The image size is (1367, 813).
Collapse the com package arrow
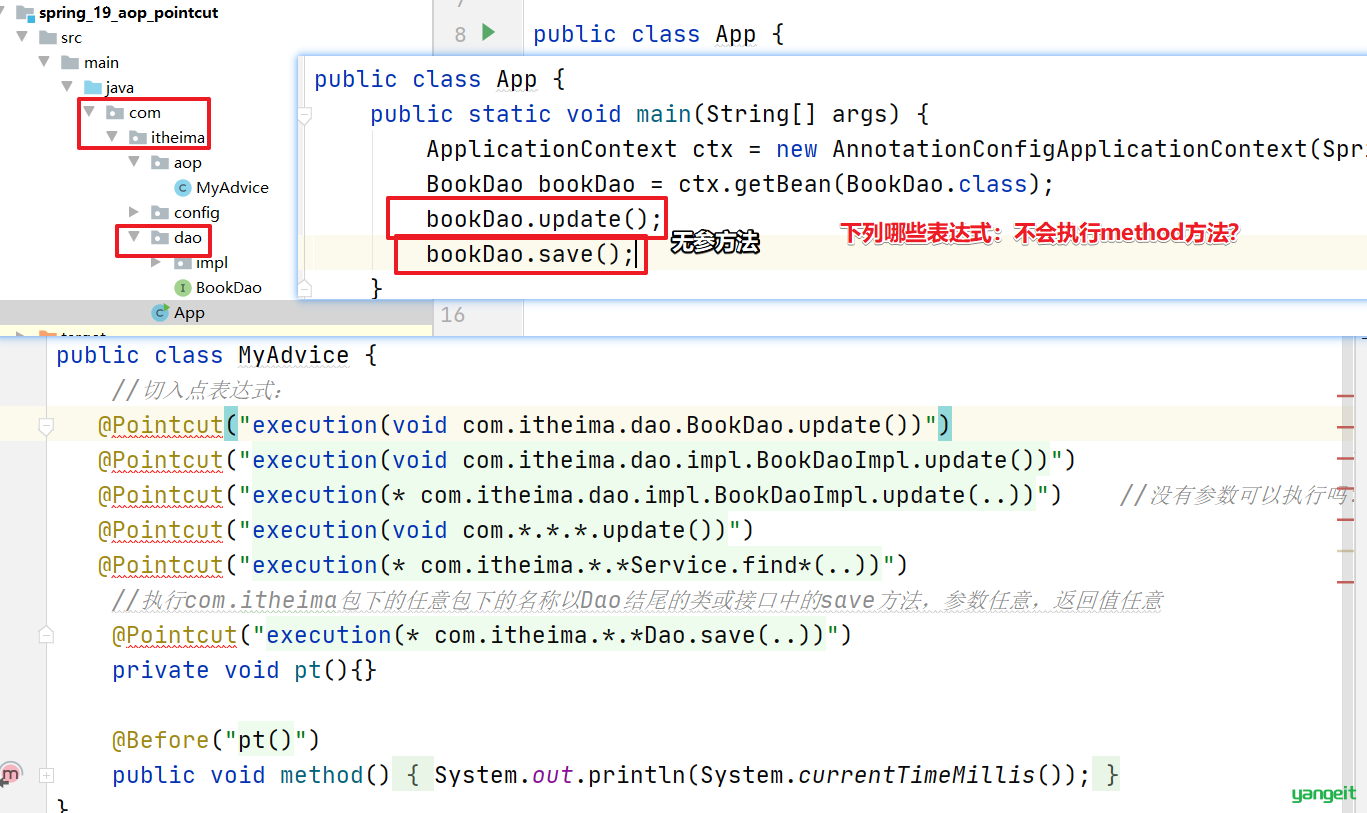(90, 112)
